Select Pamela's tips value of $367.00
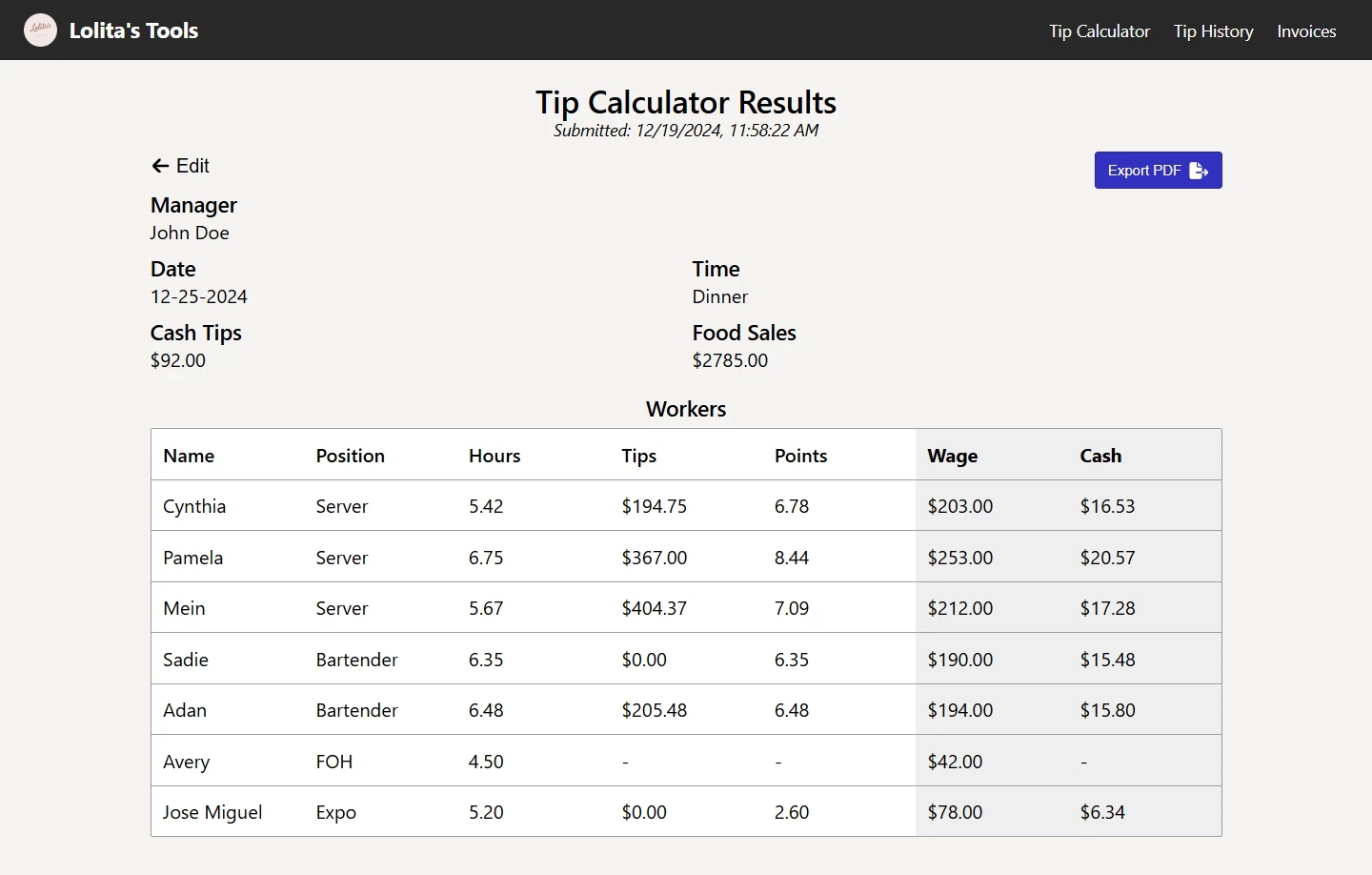1372x875 pixels. [655, 557]
